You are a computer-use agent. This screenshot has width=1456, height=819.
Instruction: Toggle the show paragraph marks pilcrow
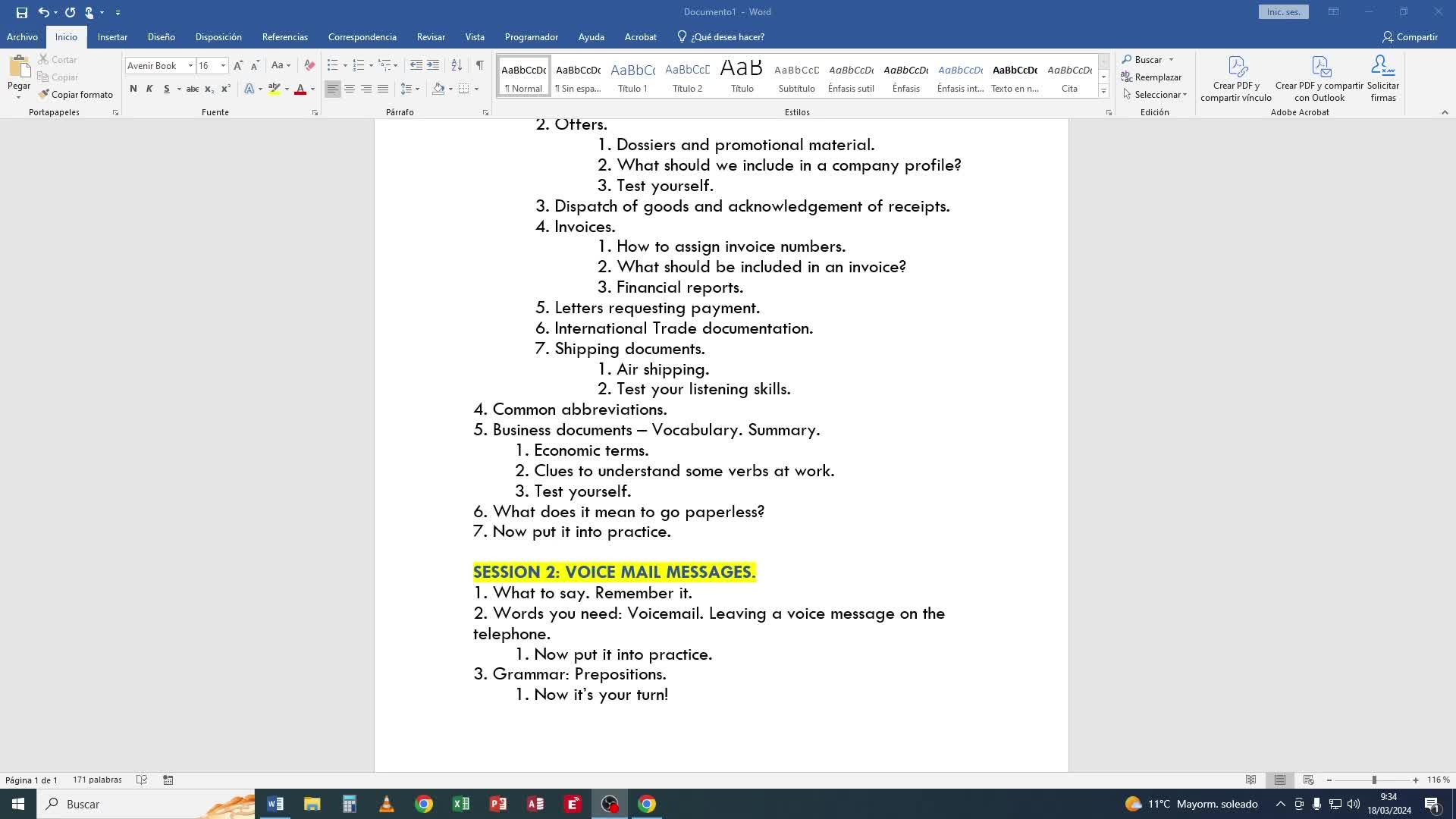[479, 66]
